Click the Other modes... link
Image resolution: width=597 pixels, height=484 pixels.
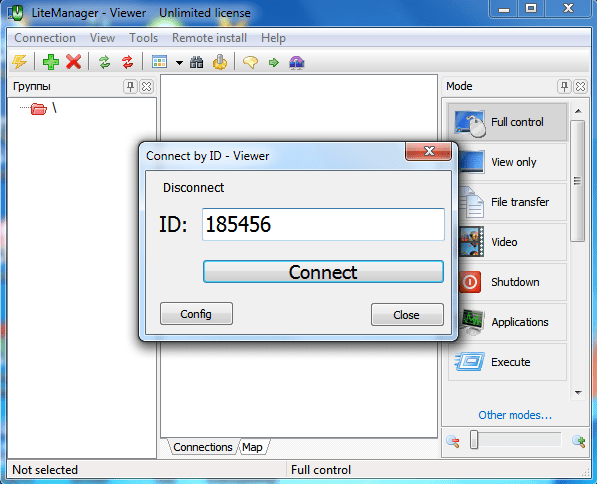pos(515,415)
